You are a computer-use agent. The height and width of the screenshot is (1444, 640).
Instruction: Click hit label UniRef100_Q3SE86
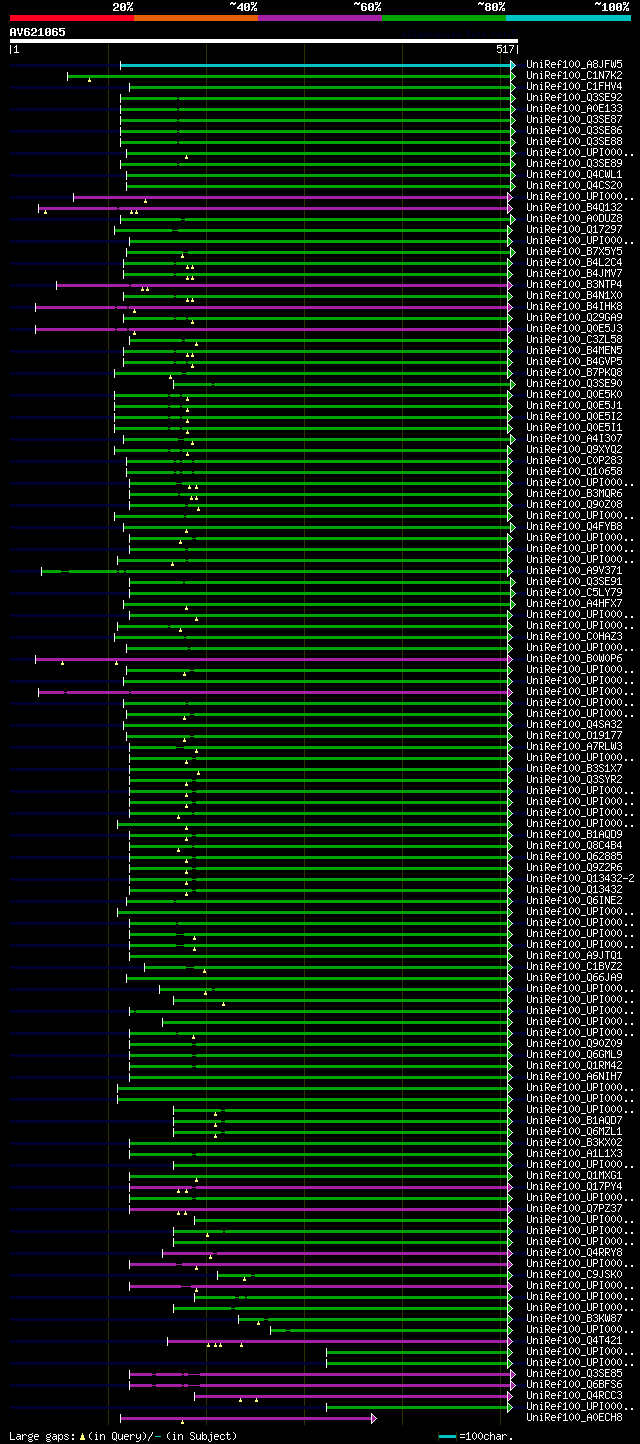pos(574,130)
